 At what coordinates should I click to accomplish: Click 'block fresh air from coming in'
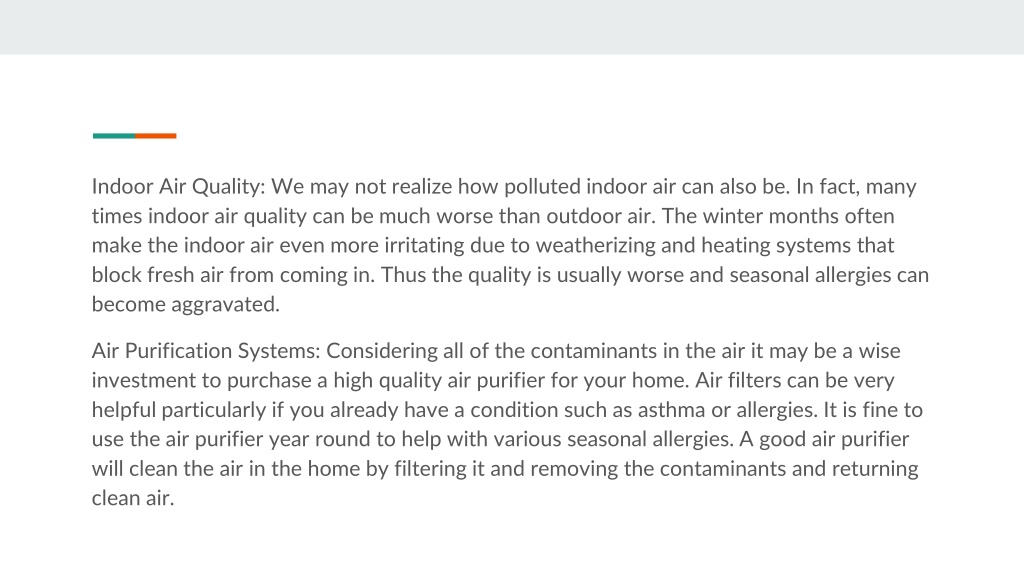coord(231,275)
